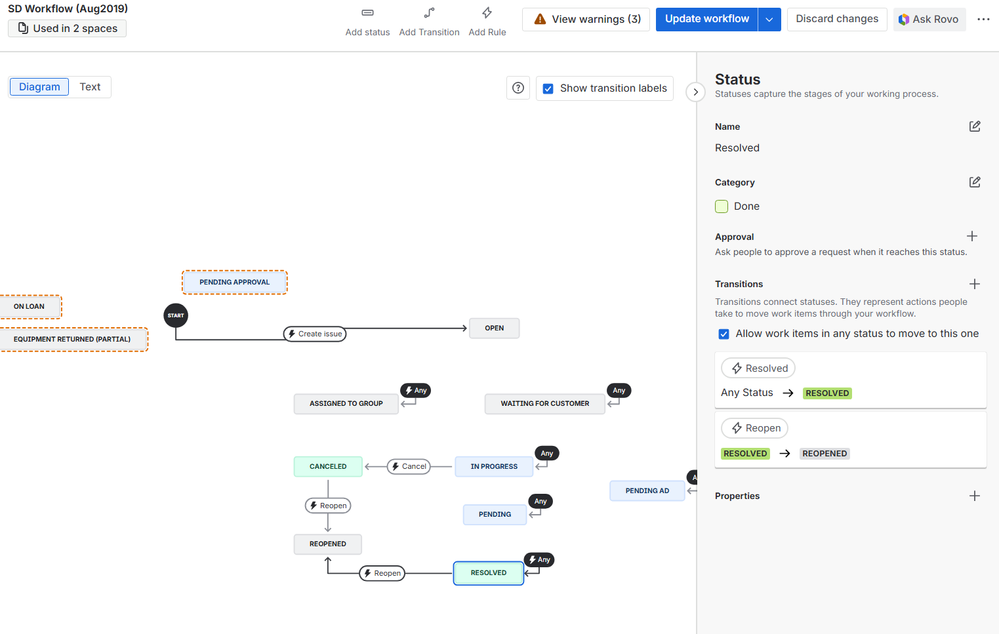
Task: Switch to the Text tab
Action: click(90, 87)
